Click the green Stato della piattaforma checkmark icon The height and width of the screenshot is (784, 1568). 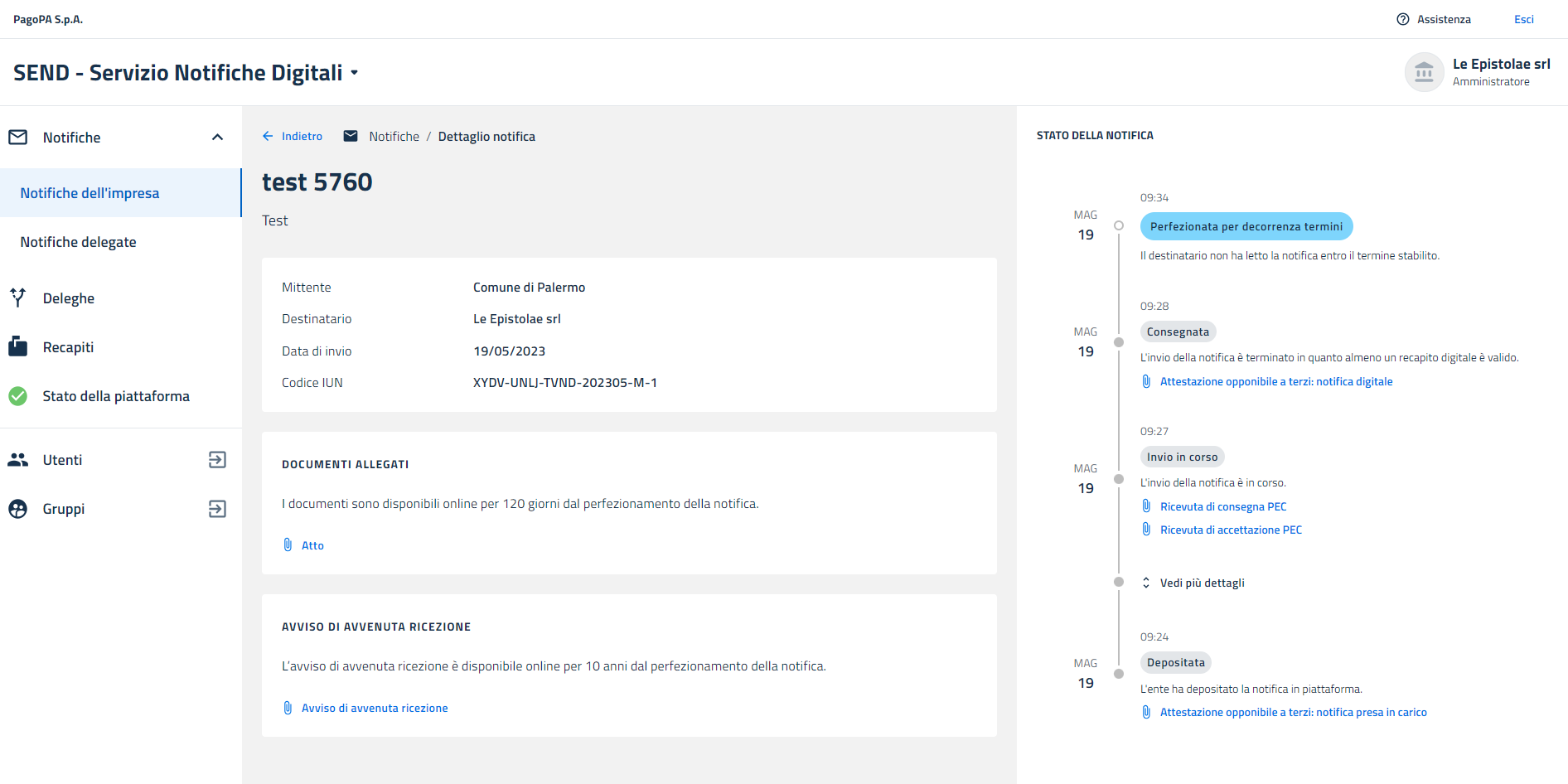(17, 396)
